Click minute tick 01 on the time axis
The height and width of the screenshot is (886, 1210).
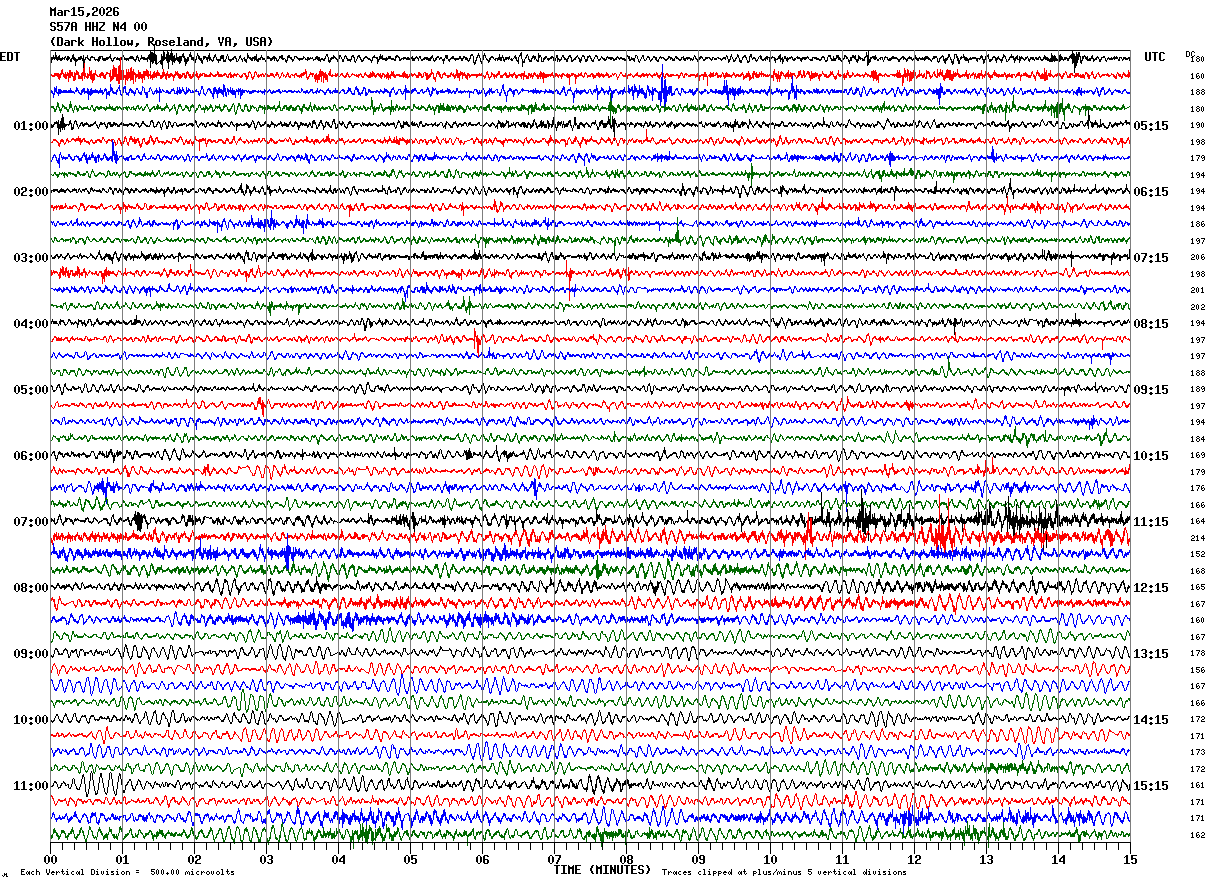[122, 859]
